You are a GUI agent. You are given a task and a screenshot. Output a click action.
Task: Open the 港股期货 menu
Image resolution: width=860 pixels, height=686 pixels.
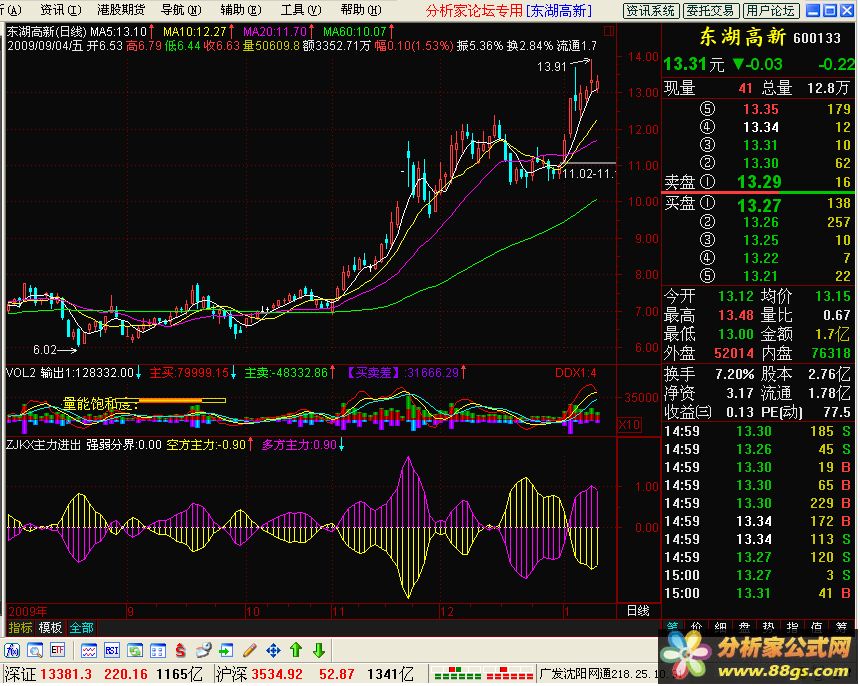pyautogui.click(x=121, y=9)
